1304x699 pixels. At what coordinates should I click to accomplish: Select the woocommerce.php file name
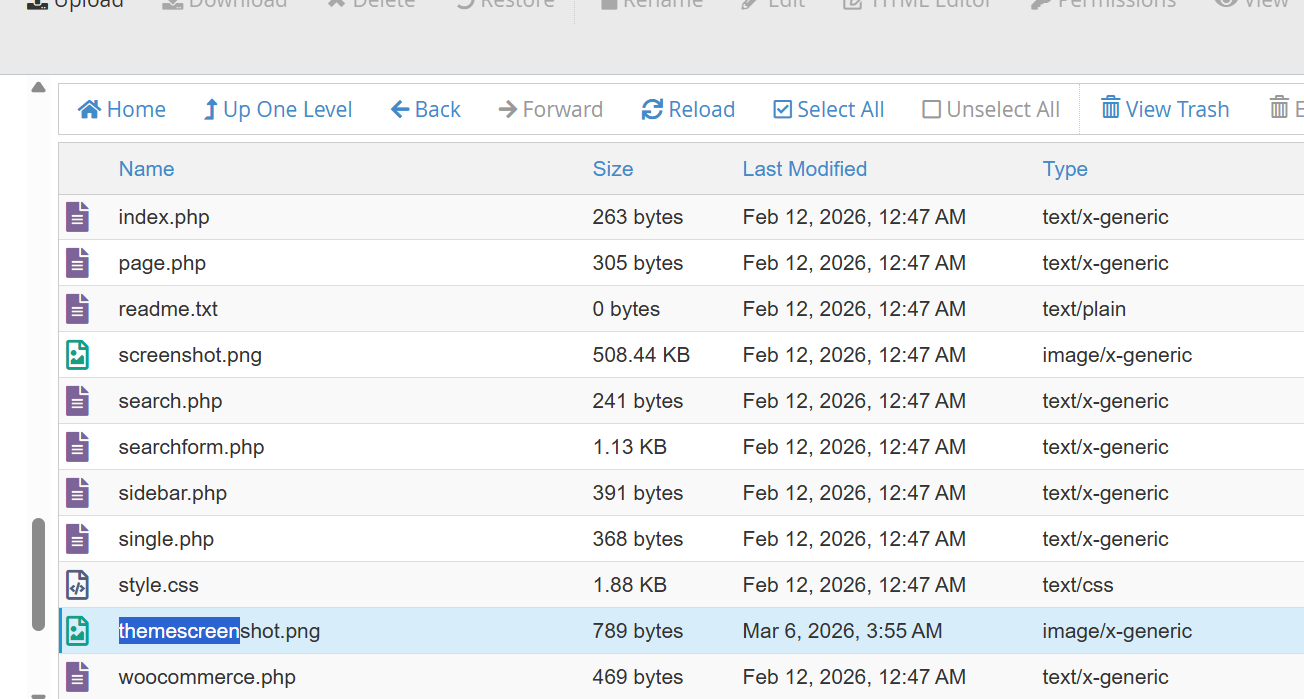pos(207,677)
